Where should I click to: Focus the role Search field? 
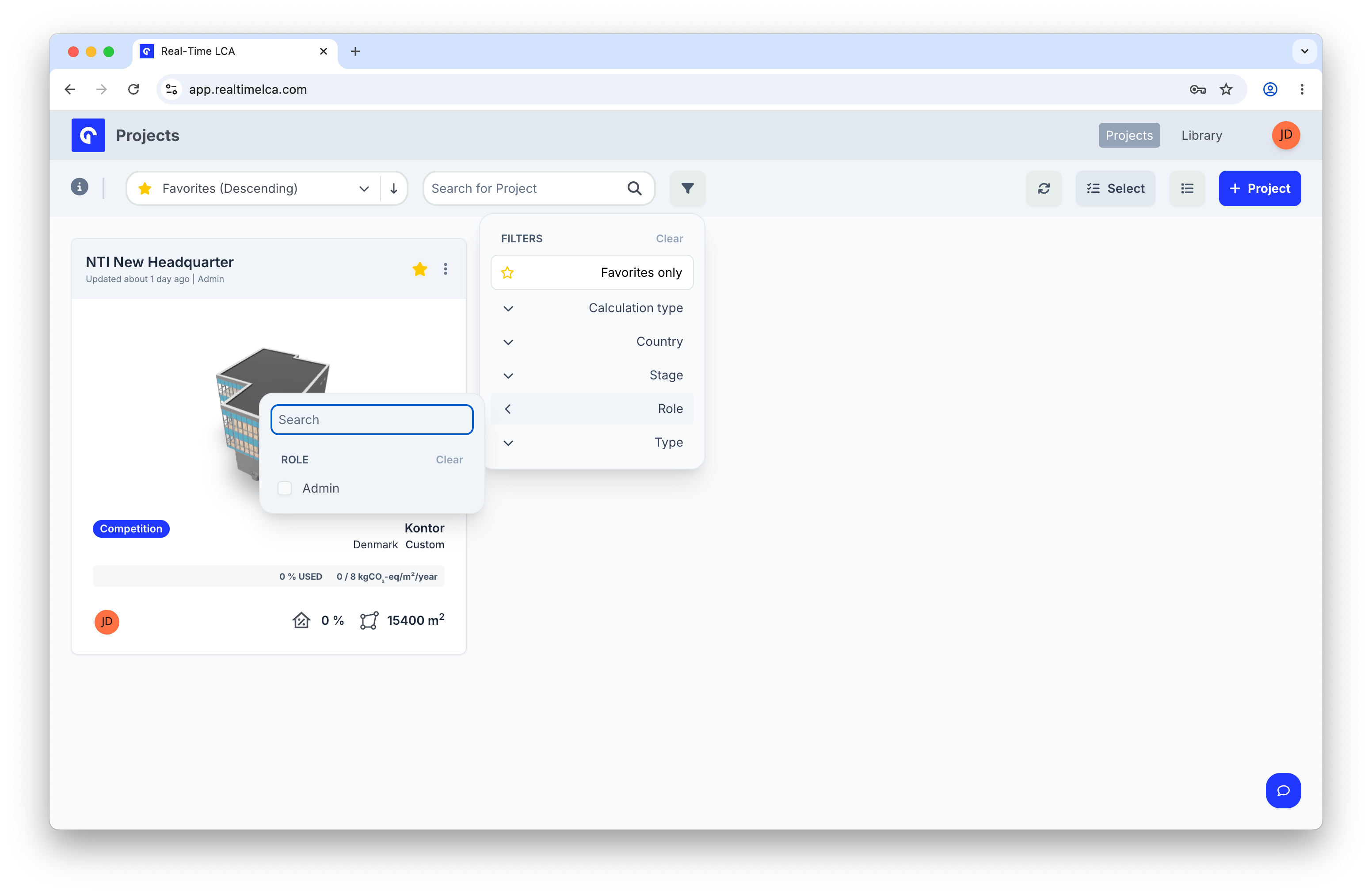click(x=372, y=419)
